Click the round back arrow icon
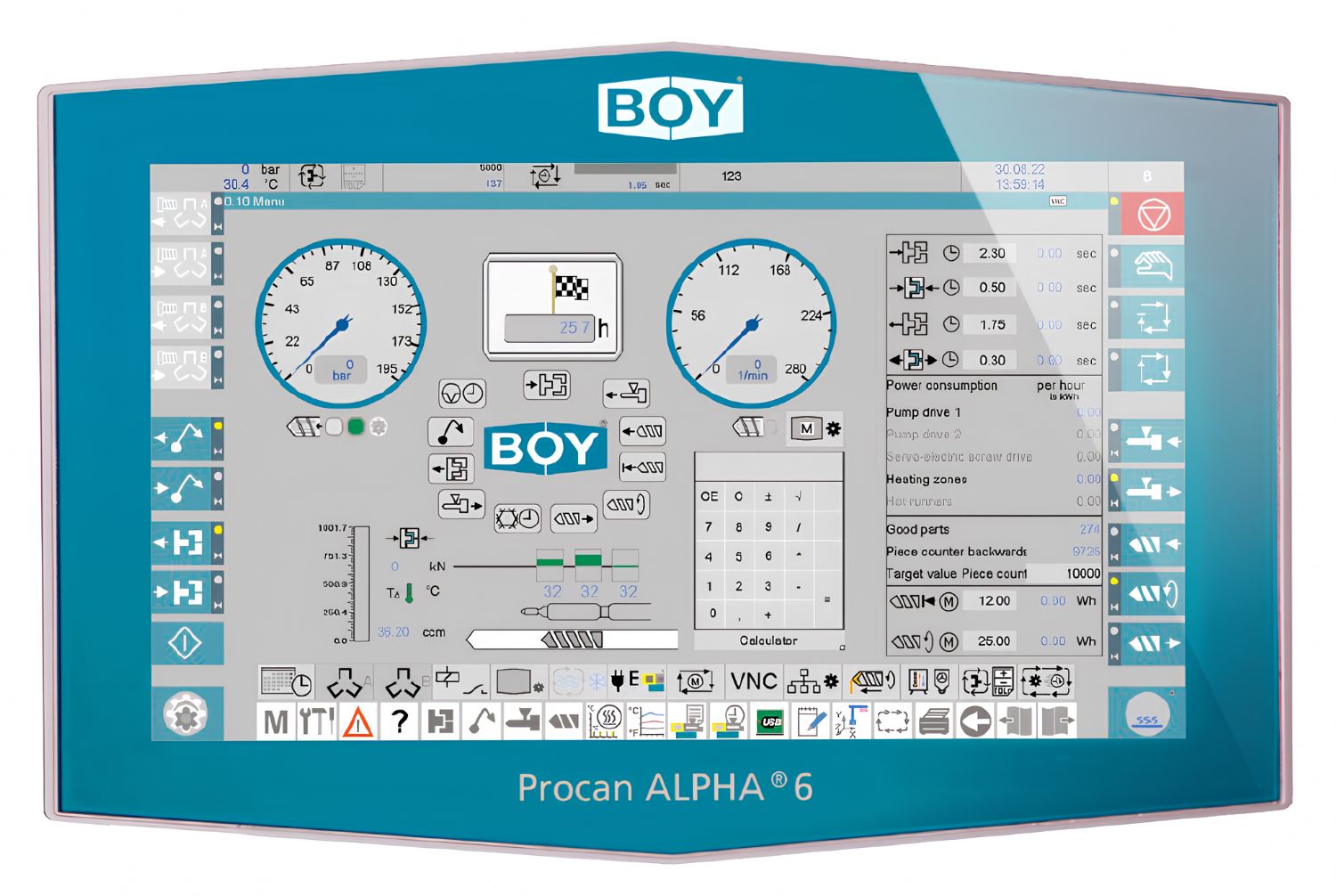Screen dimensions: 1336x896 (x=975, y=721)
